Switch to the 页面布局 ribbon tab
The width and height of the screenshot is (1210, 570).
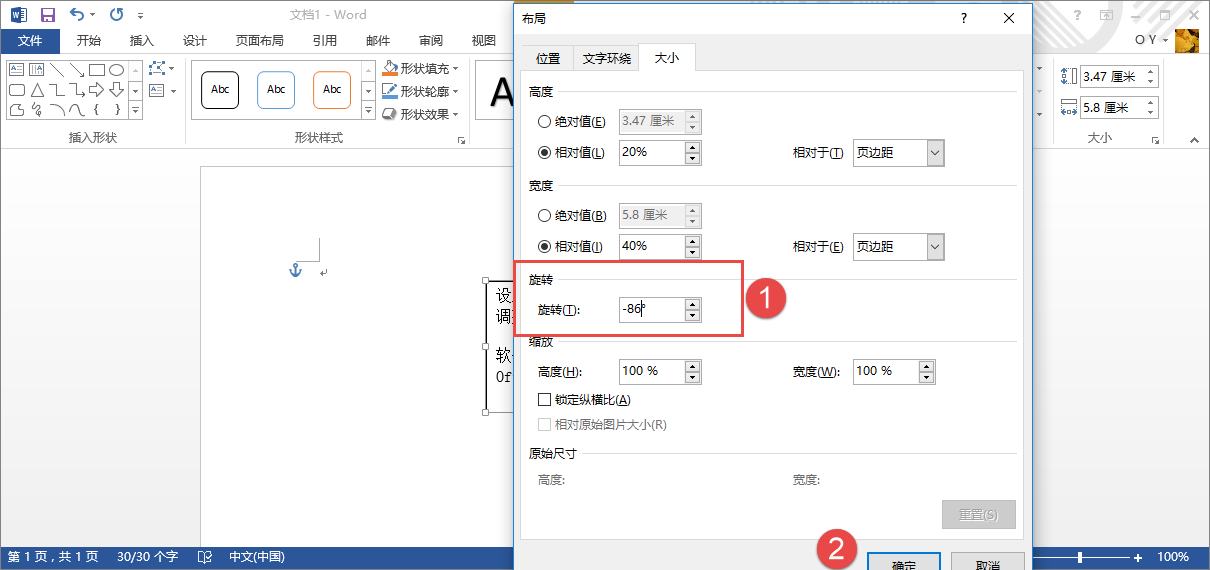tap(260, 41)
